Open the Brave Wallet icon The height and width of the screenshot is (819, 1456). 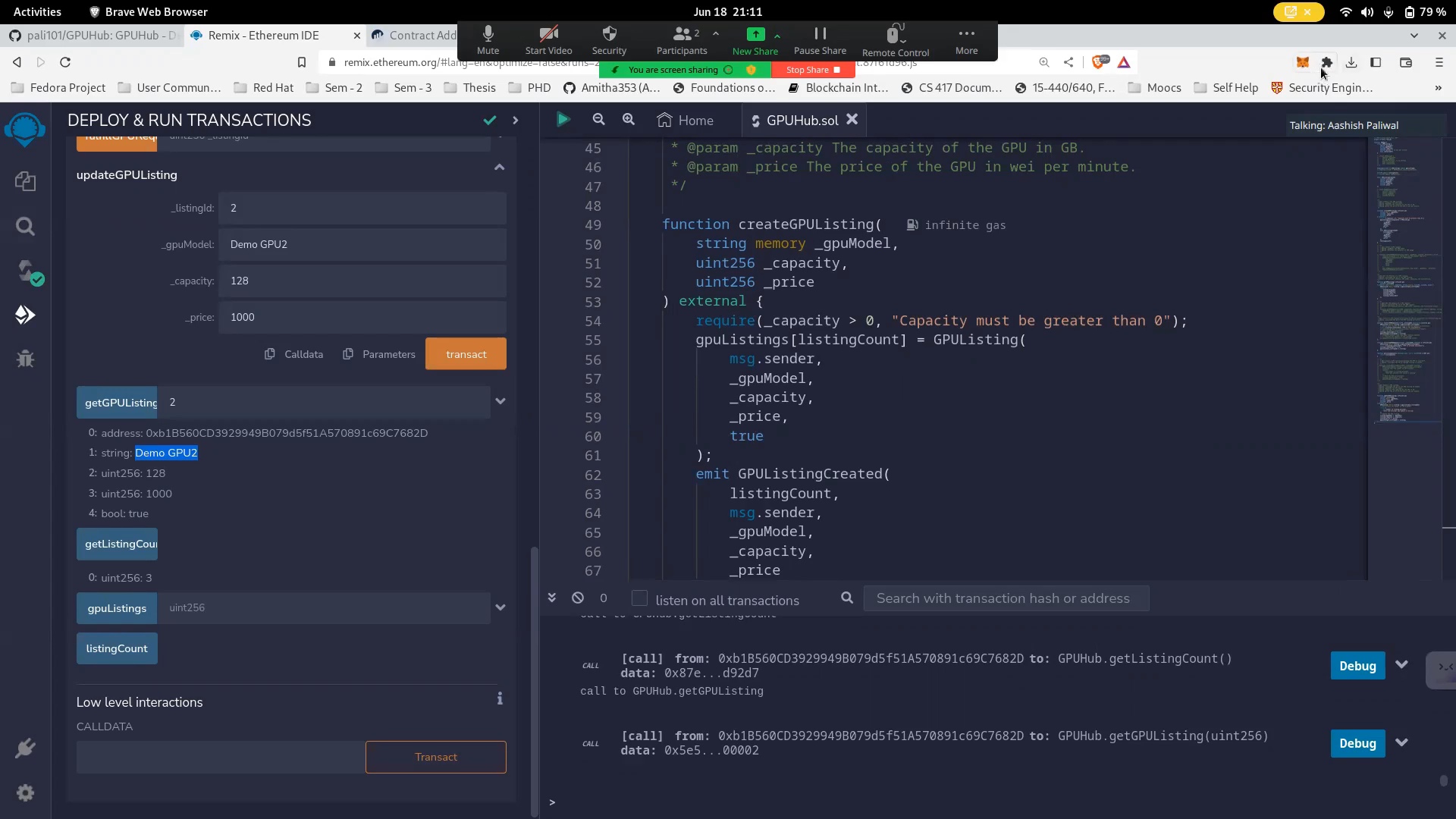click(1405, 62)
